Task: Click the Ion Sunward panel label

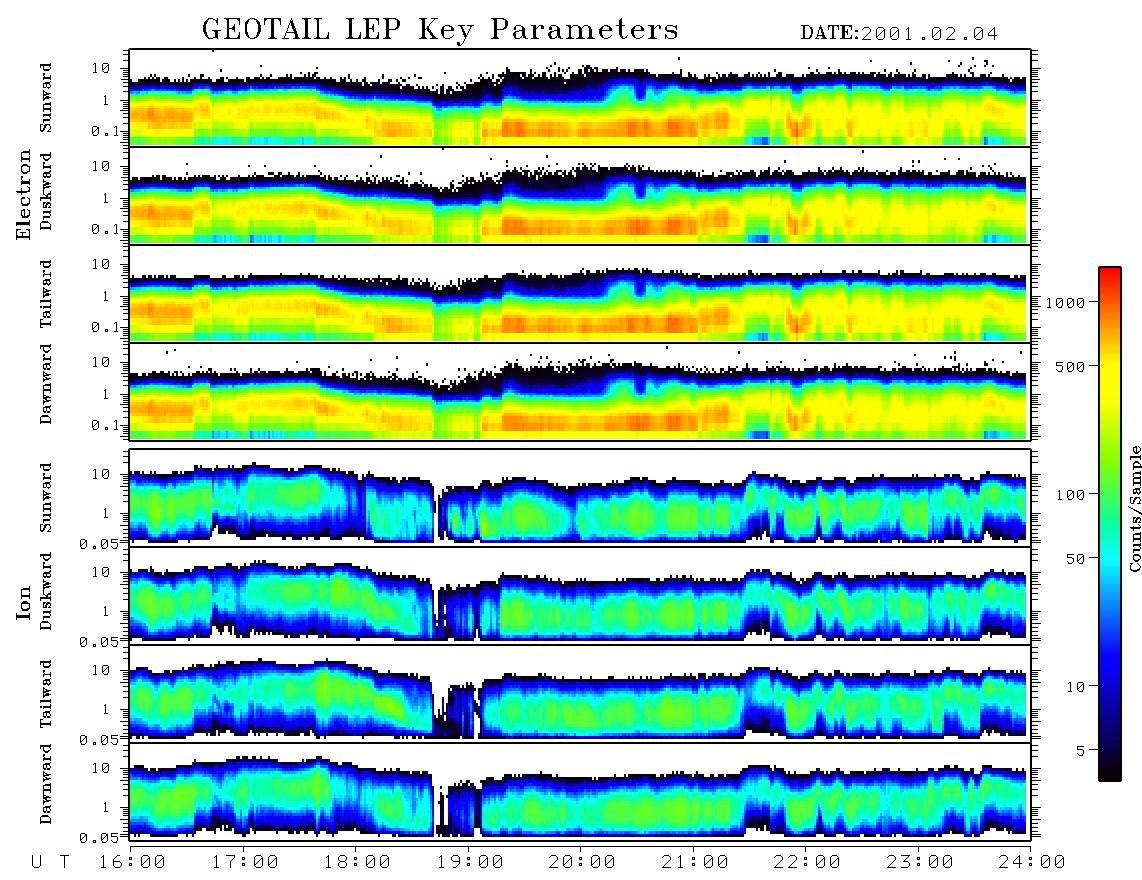Action: tap(46, 497)
